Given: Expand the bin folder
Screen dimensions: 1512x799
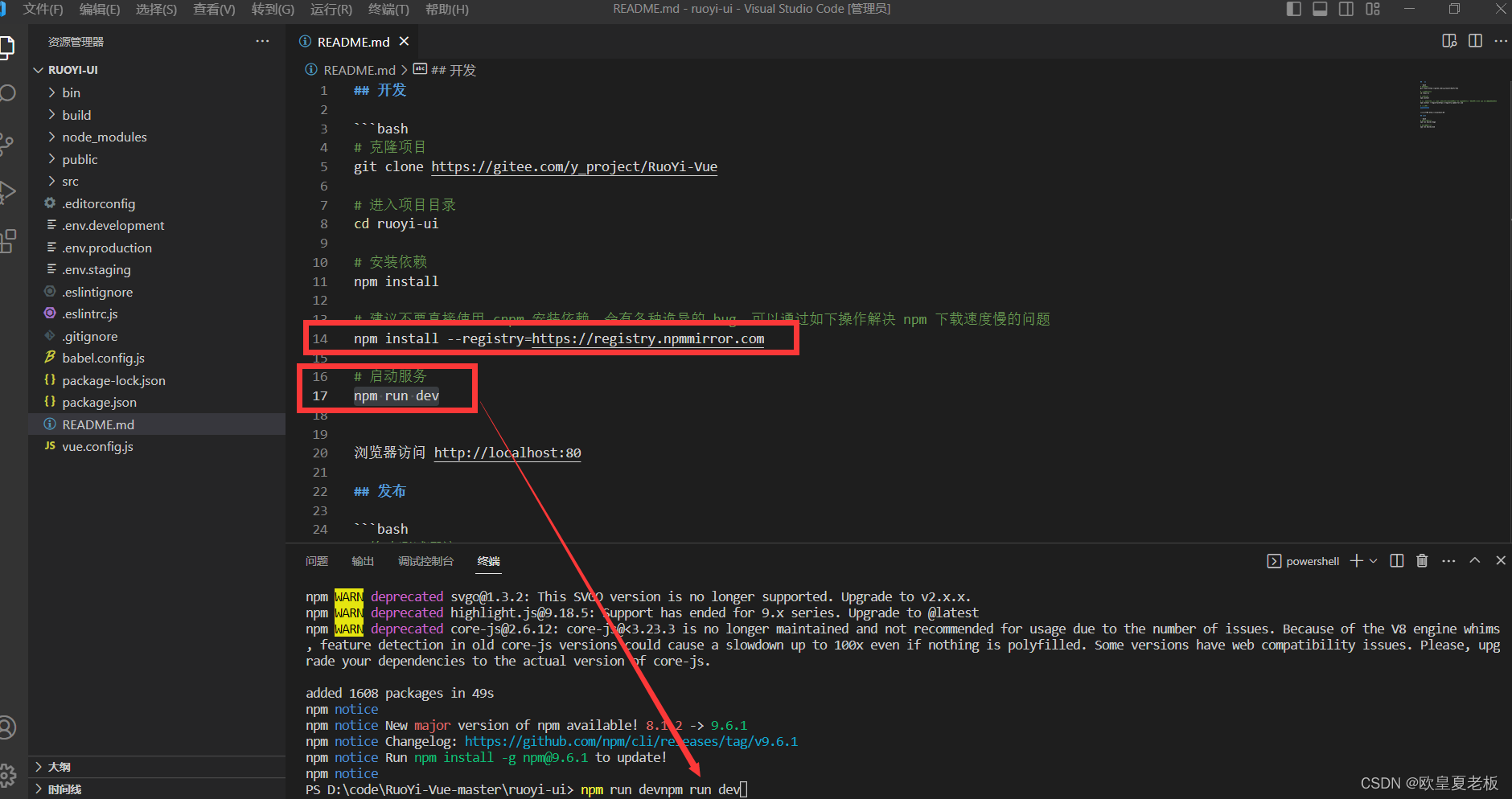Looking at the screenshot, I should [157, 92].
